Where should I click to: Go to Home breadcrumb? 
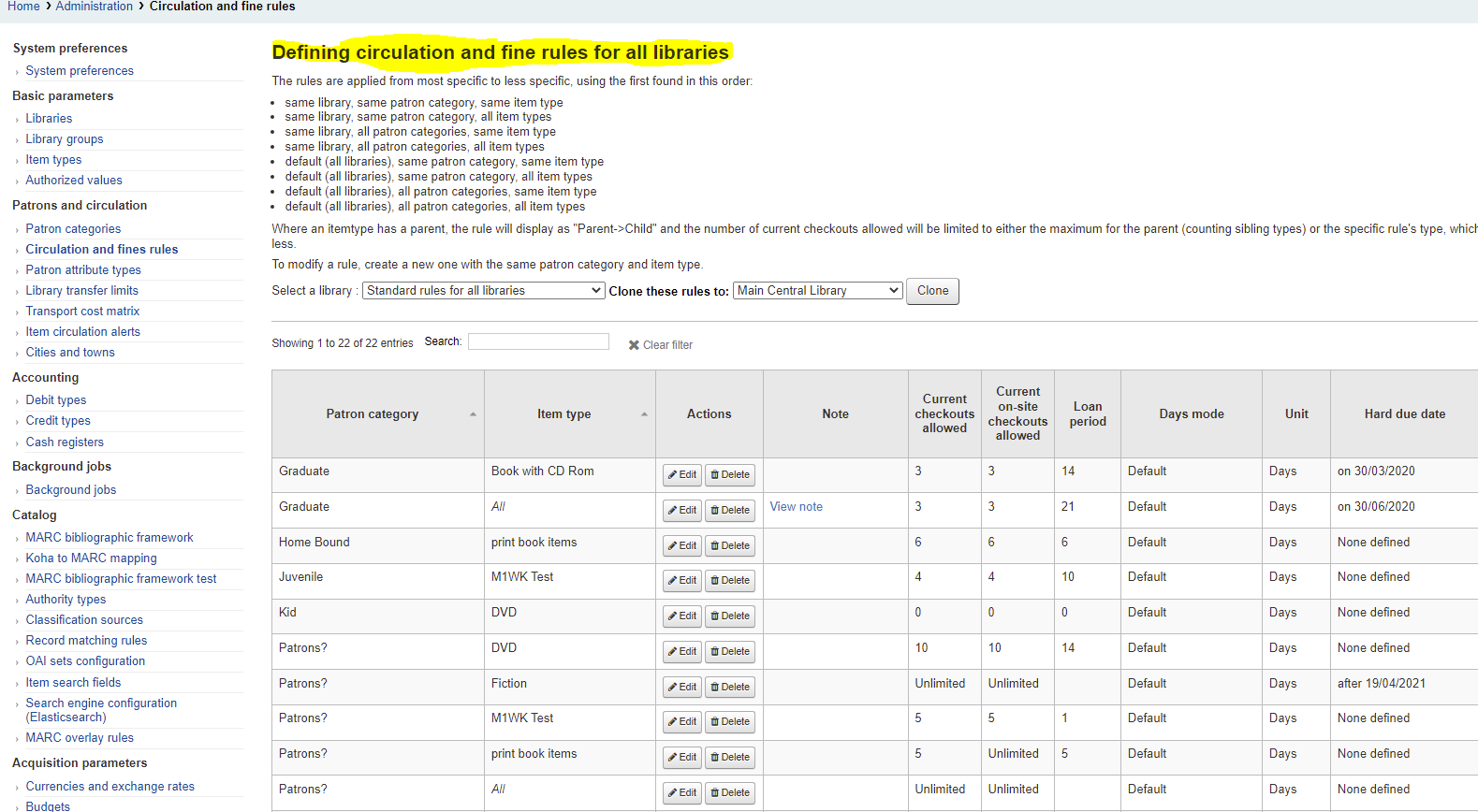tap(23, 7)
